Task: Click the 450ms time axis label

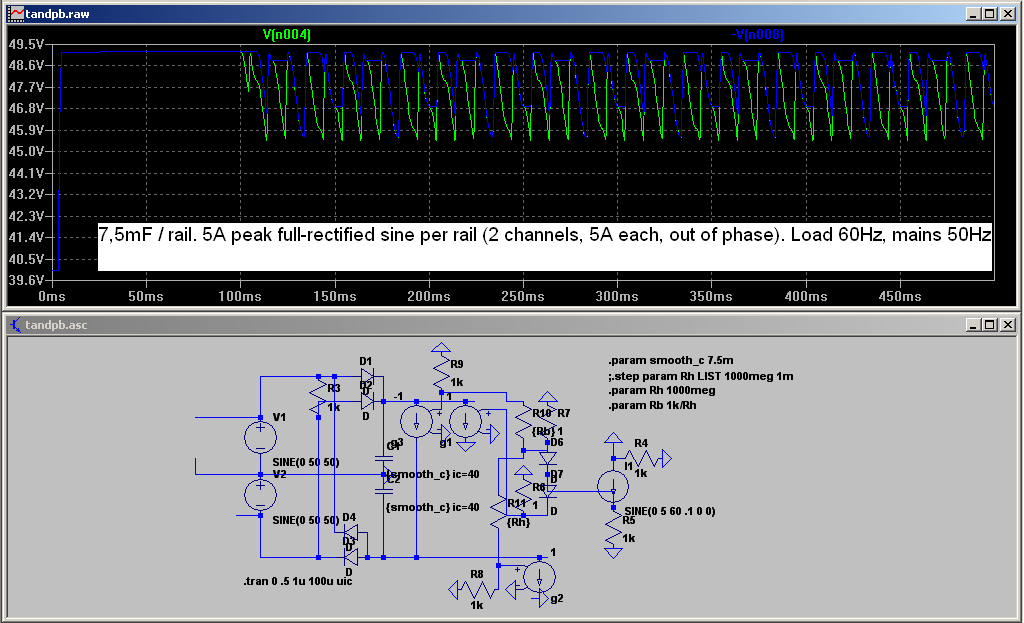Action: (x=899, y=296)
